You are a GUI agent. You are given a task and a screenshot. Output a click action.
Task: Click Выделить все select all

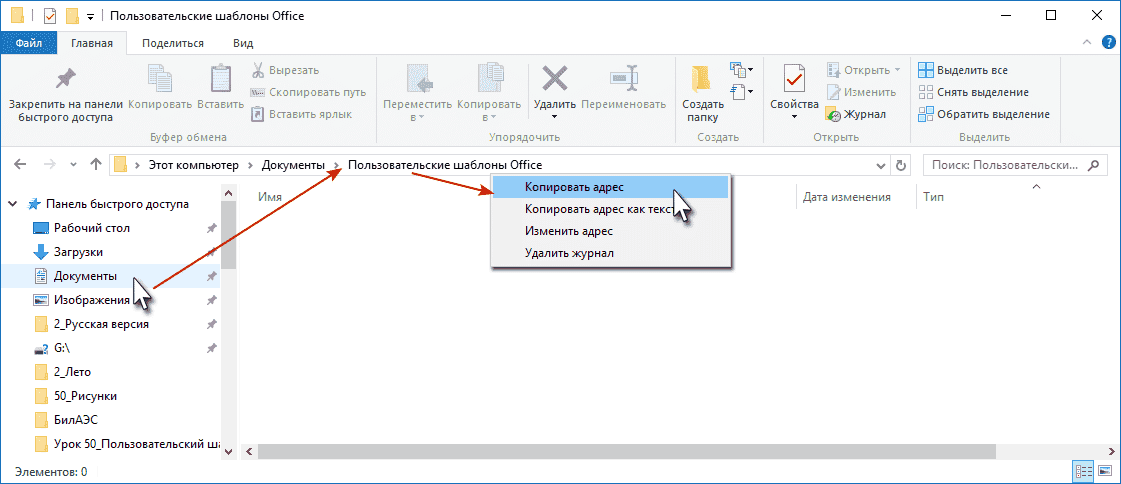[x=963, y=70]
